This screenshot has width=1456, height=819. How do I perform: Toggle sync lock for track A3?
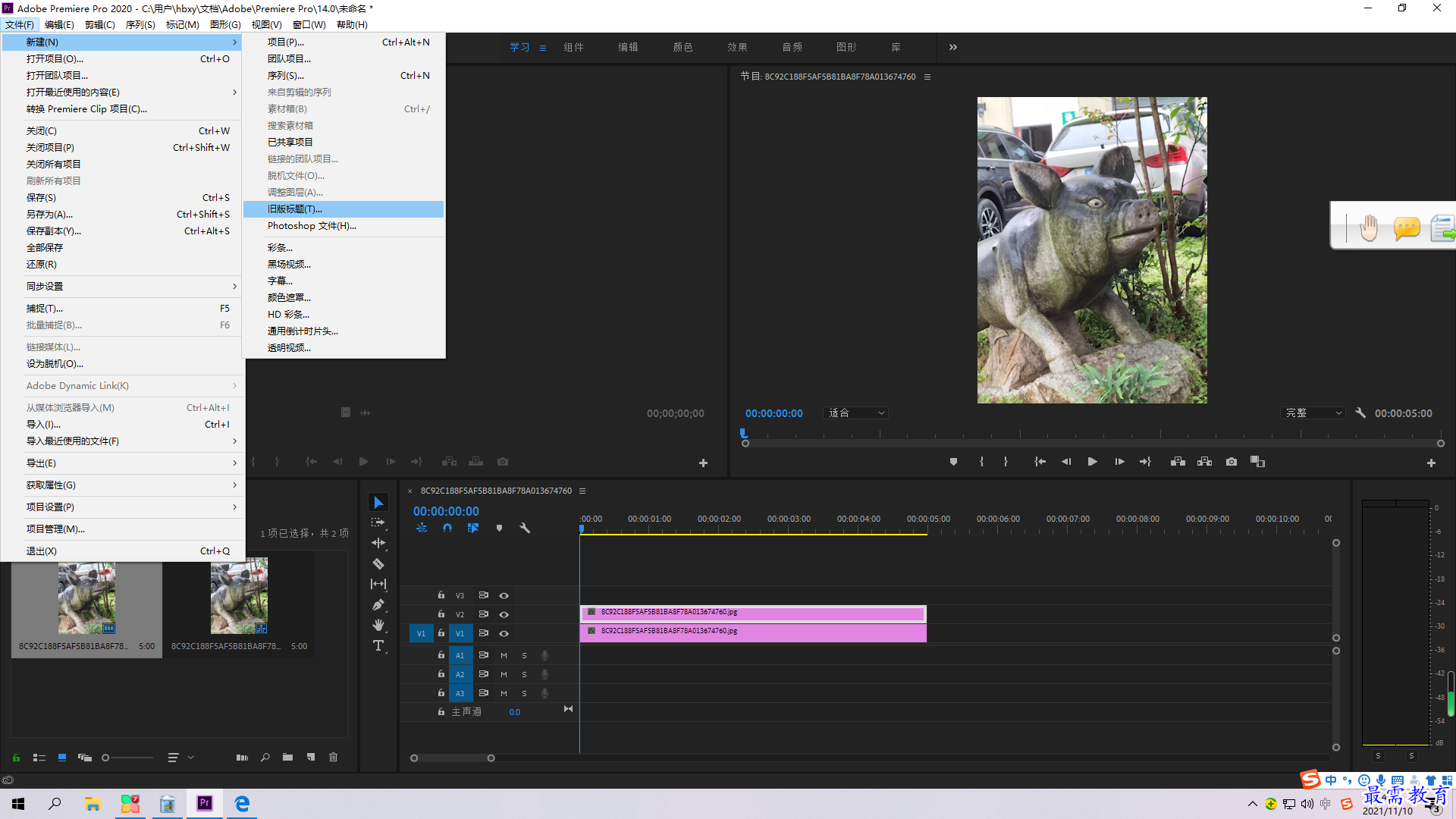[x=483, y=693]
